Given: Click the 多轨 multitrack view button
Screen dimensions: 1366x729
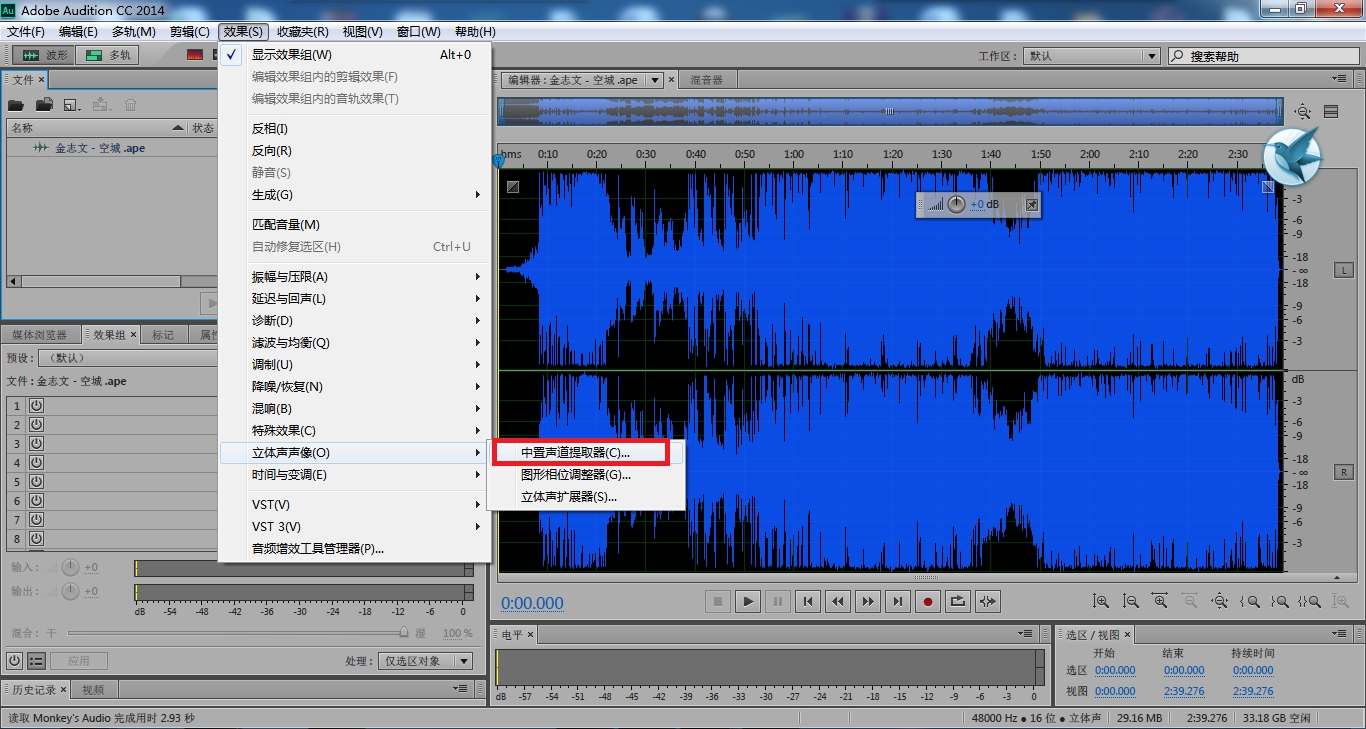Looking at the screenshot, I should point(107,55).
